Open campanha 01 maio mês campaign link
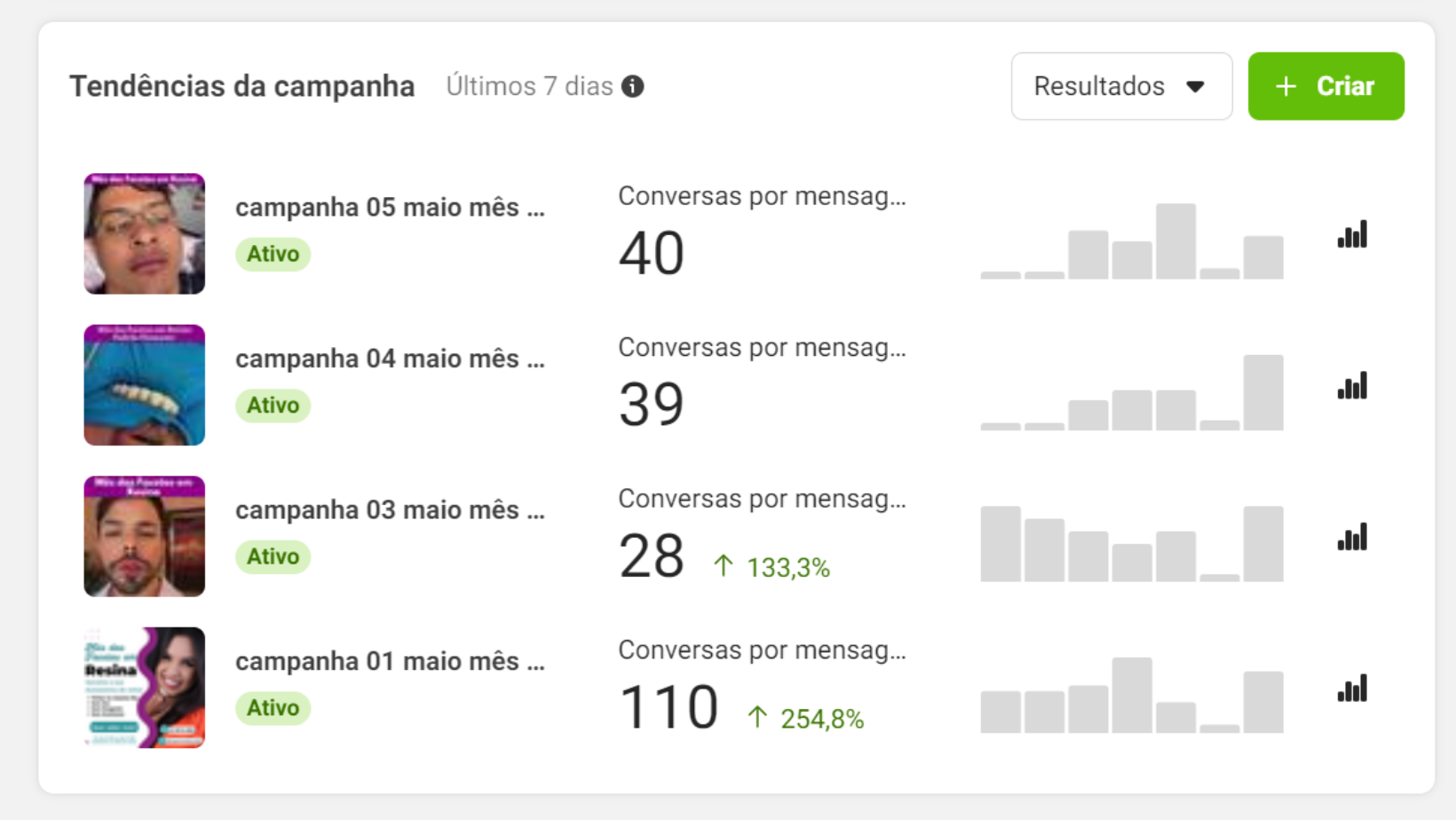1456x820 pixels. click(390, 662)
